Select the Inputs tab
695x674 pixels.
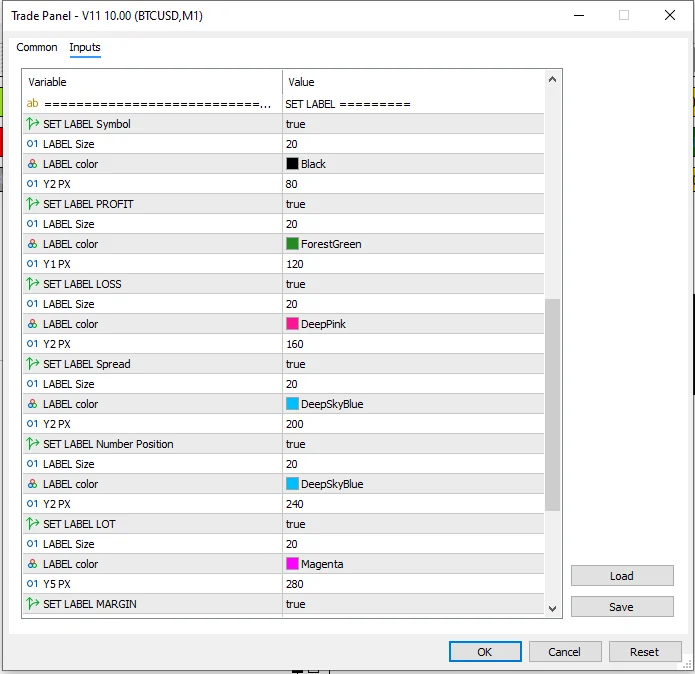85,47
